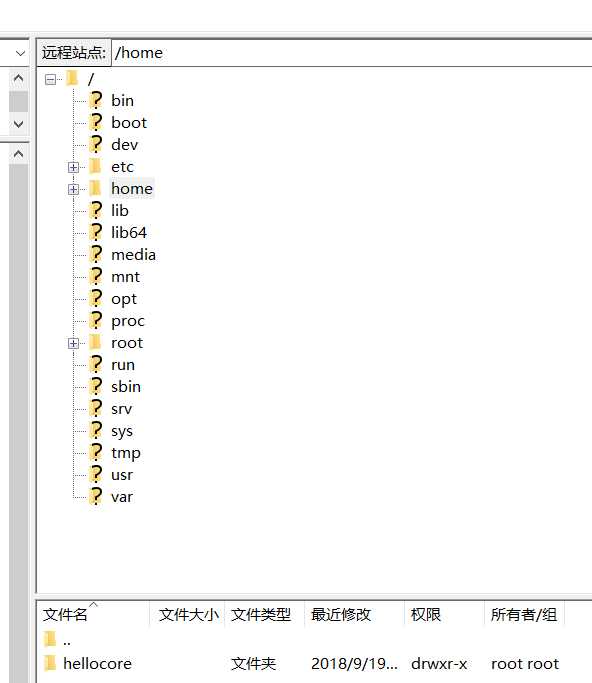Sort by 权限 column header
This screenshot has height=683, width=592.
[444, 614]
